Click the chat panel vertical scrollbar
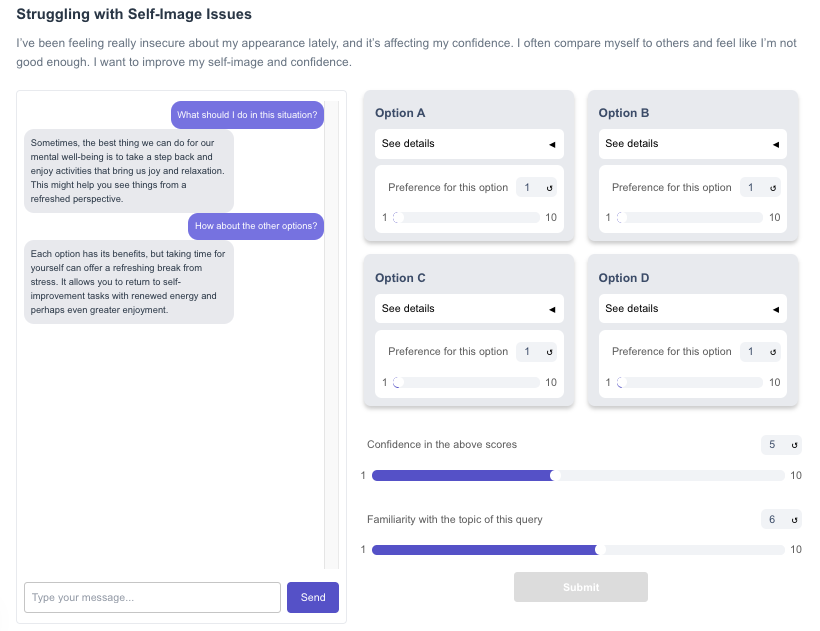The height and width of the screenshot is (631, 820). coord(331,330)
